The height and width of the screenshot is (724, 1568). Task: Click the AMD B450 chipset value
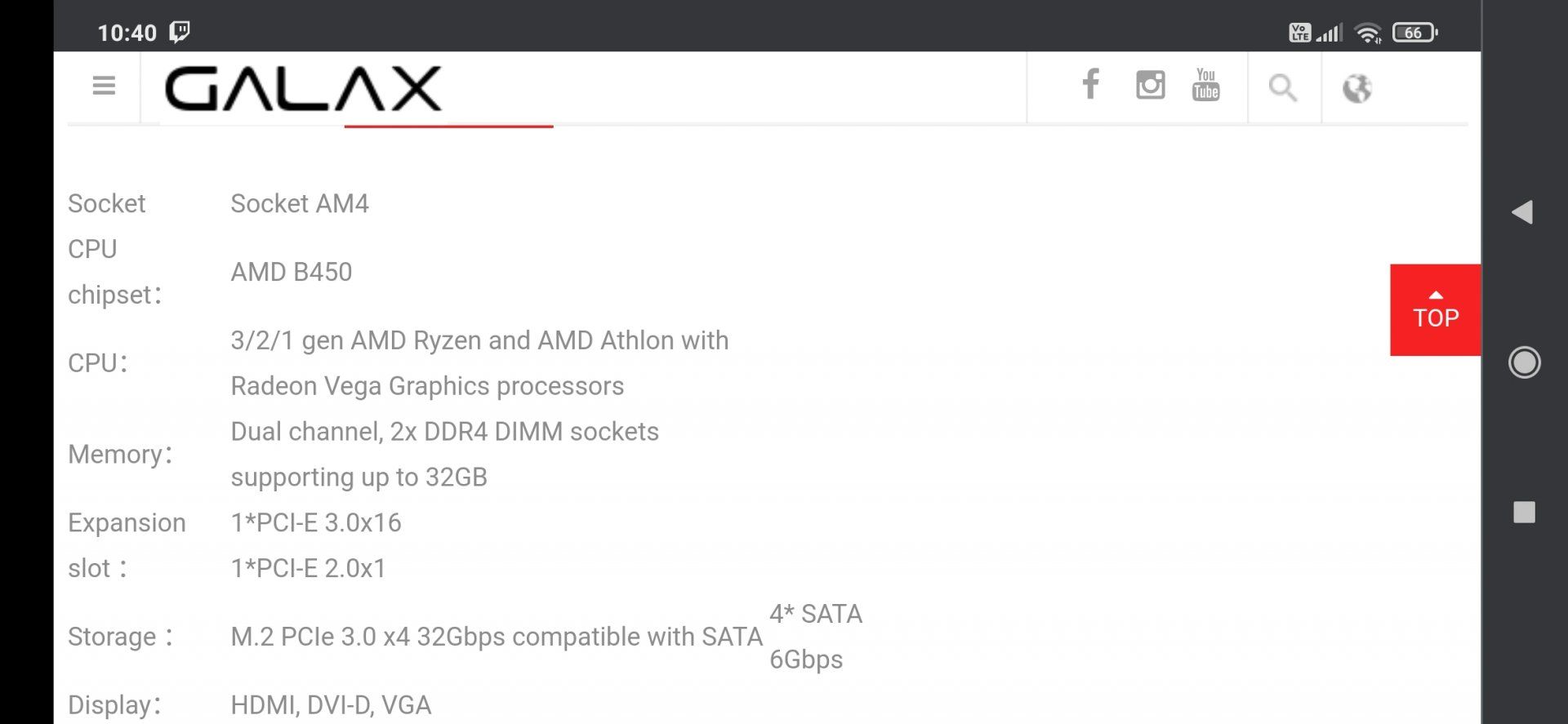pos(292,272)
